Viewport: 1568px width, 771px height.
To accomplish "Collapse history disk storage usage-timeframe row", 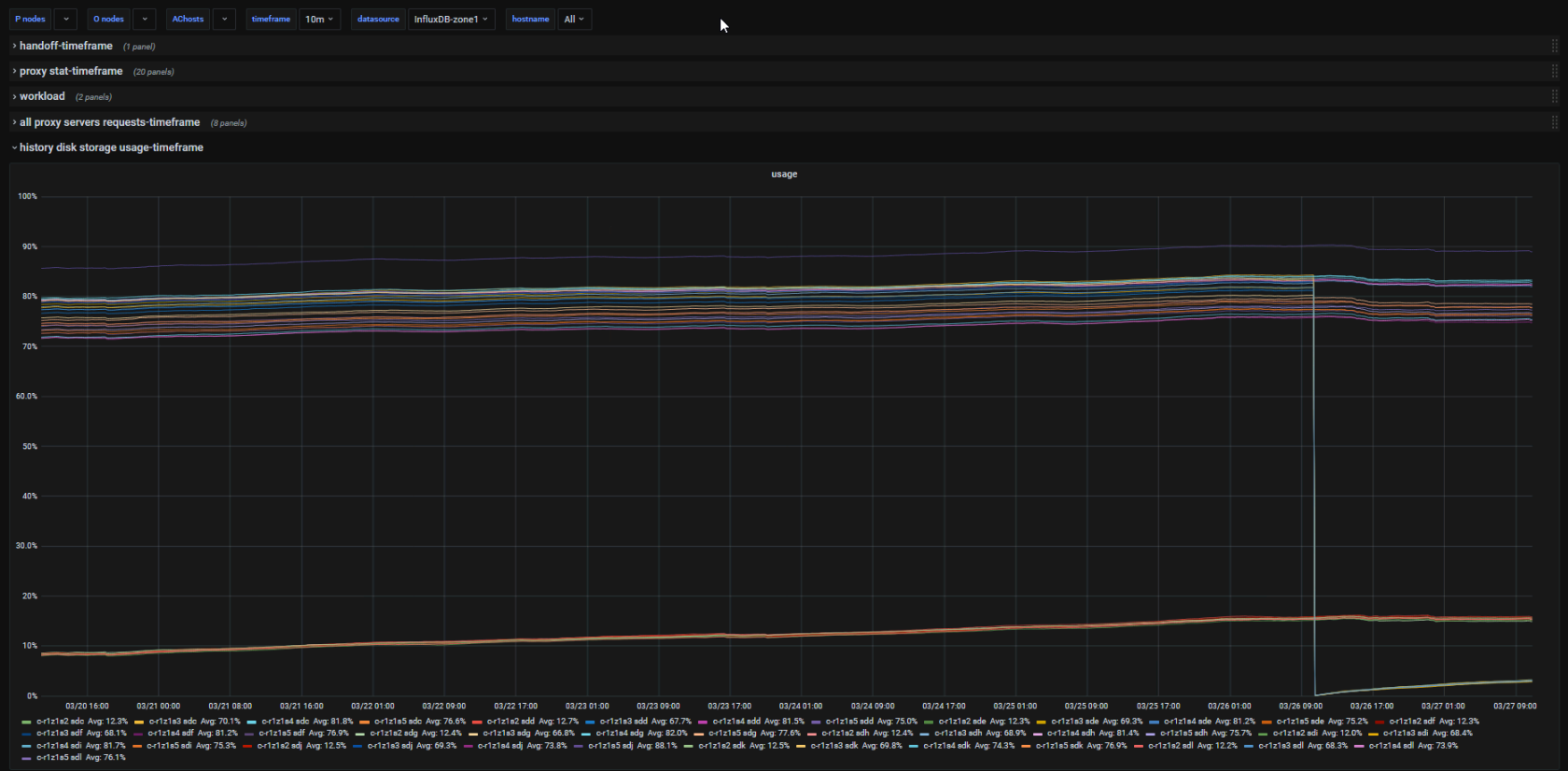I will pos(111,147).
